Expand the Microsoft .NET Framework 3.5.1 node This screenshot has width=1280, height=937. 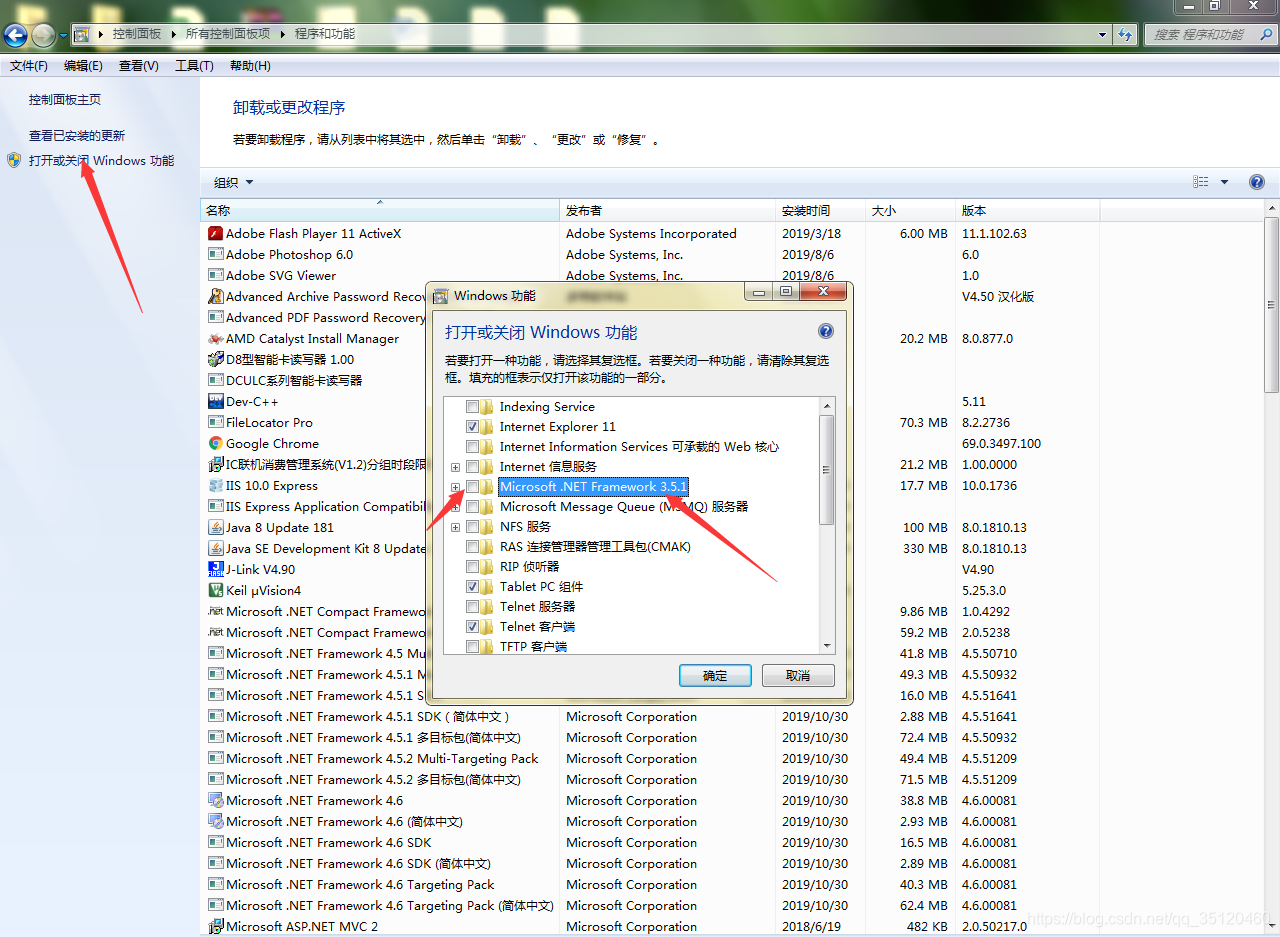[x=456, y=487]
